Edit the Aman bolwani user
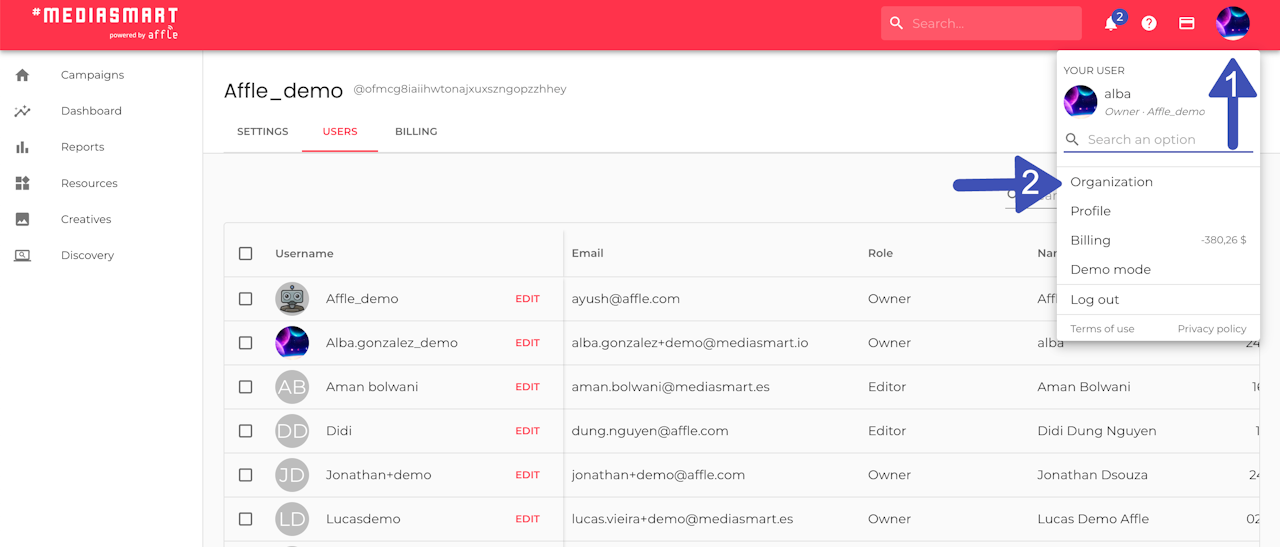Screen dimensions: 1280x547 pyautogui.click(x=527, y=386)
